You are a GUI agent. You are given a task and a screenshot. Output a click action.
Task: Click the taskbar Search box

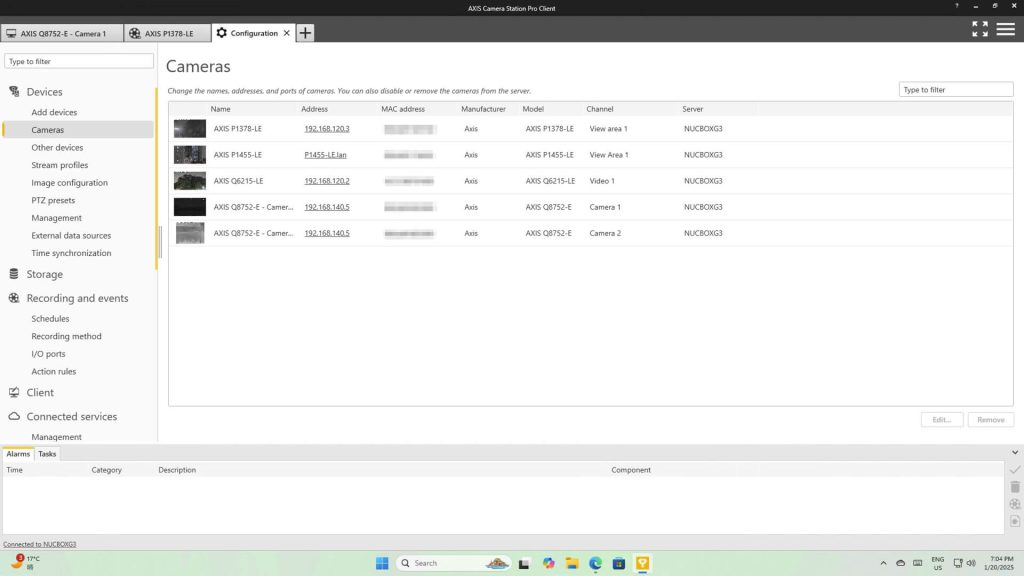click(x=453, y=563)
